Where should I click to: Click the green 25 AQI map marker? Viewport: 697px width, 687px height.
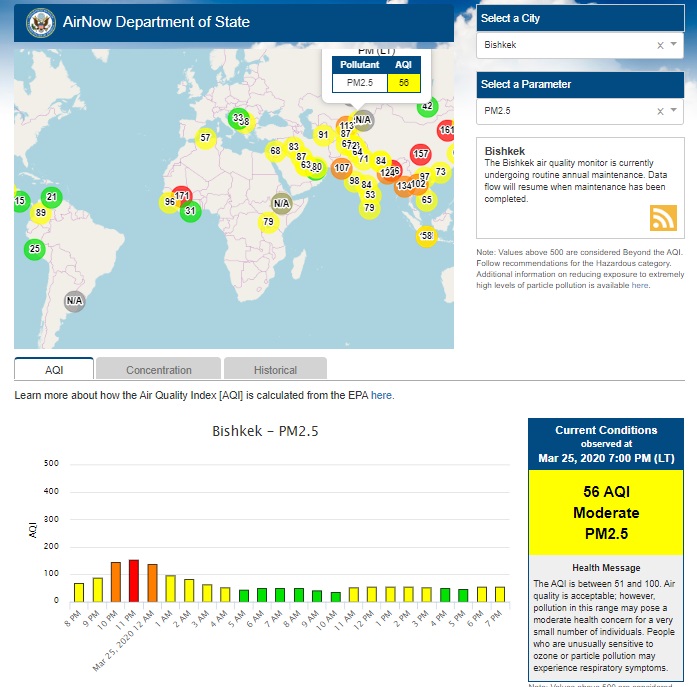click(x=35, y=249)
